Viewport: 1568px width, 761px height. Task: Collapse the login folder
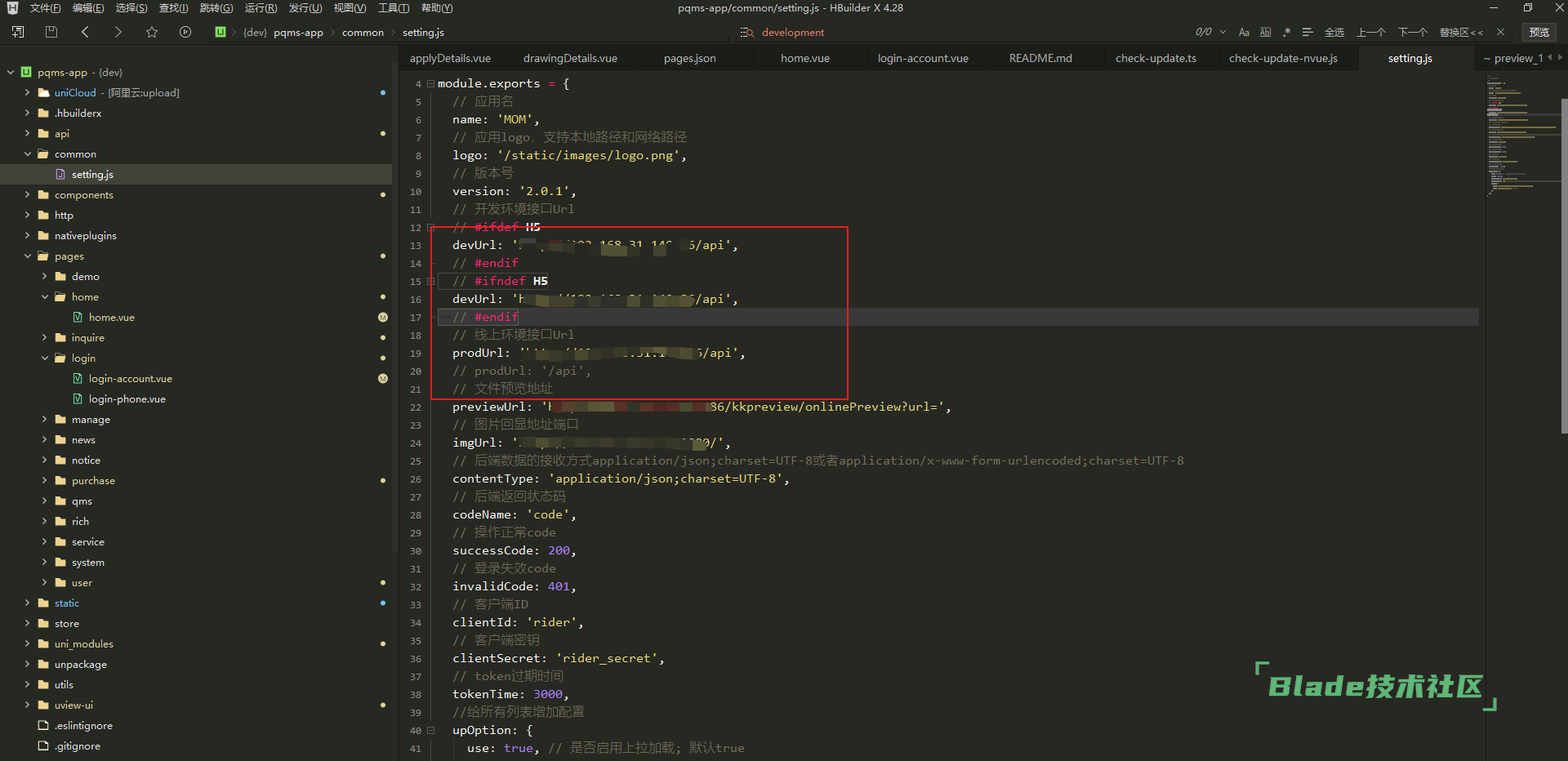(x=45, y=358)
